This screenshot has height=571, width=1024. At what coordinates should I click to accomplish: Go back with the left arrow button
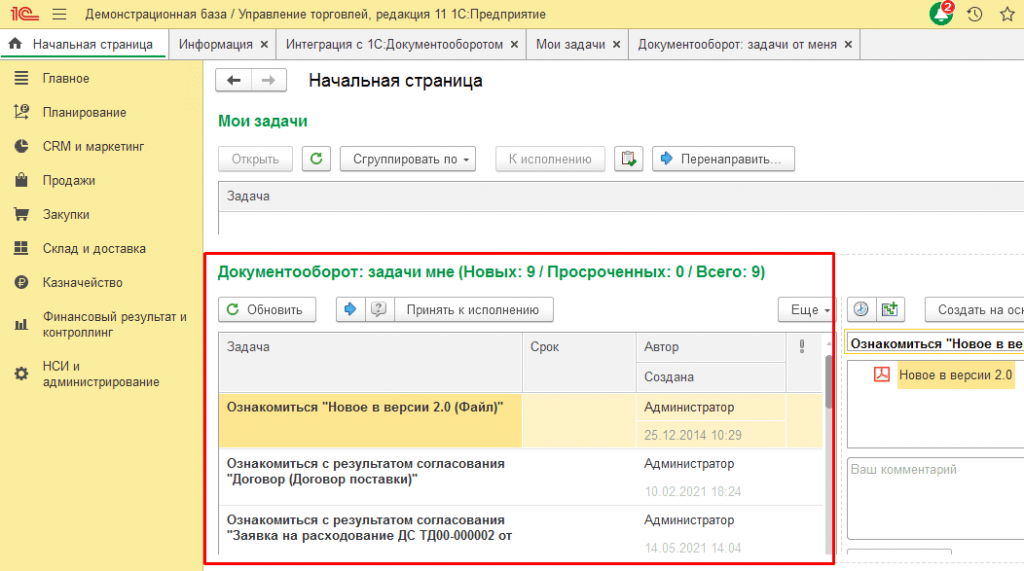tap(233, 80)
